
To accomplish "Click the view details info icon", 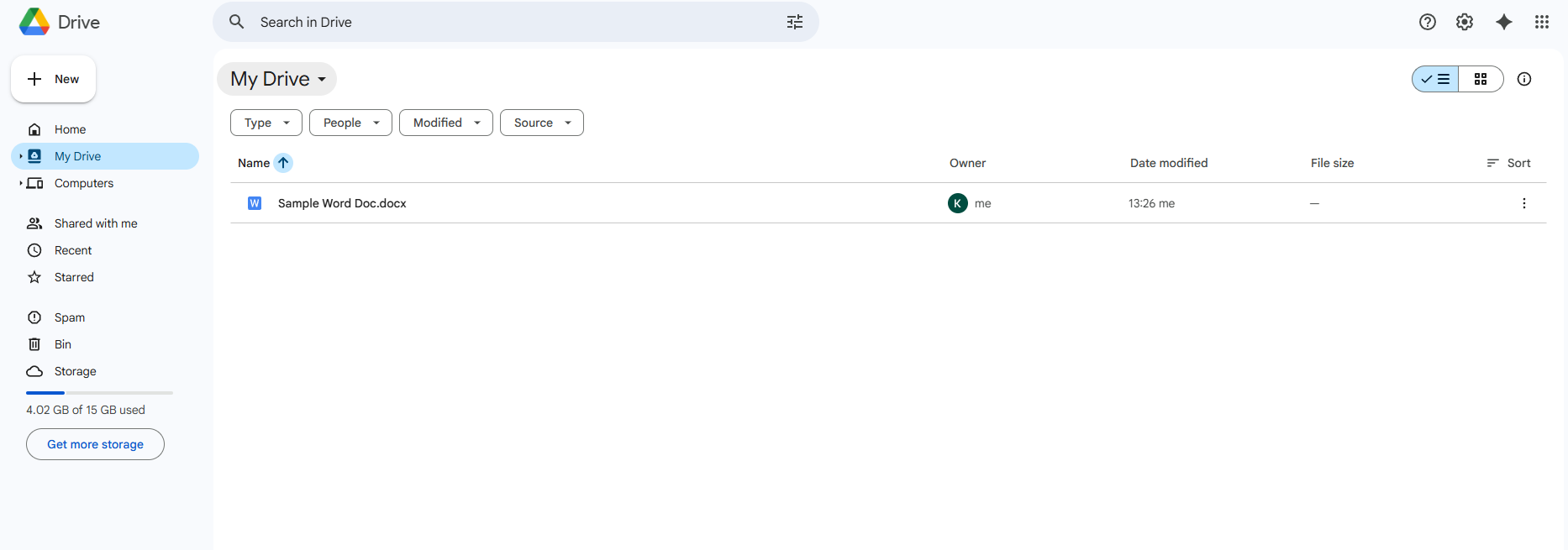I will (1523, 79).
